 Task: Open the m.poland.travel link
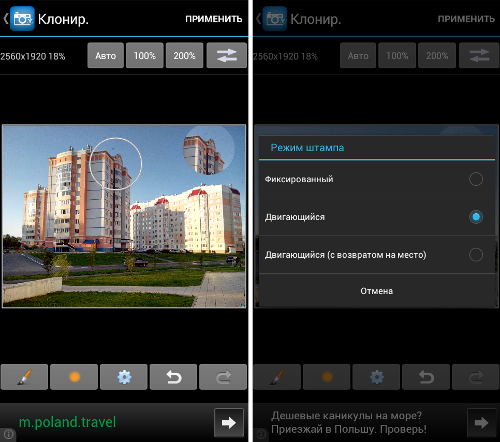click(x=67, y=422)
